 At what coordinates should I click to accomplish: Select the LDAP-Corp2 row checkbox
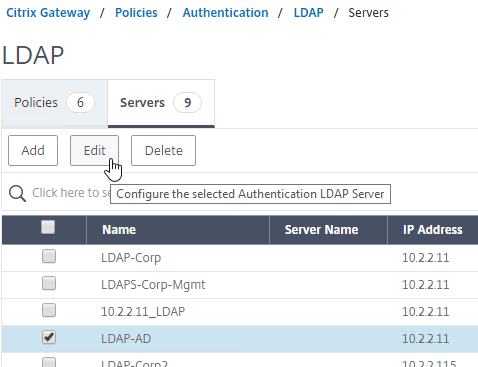click(x=49, y=362)
